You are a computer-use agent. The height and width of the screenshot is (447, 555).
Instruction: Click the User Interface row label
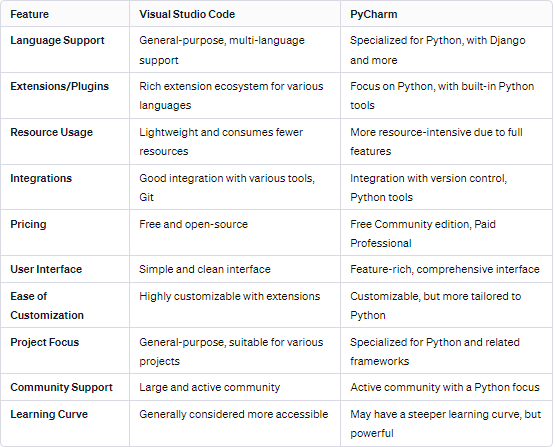46,269
